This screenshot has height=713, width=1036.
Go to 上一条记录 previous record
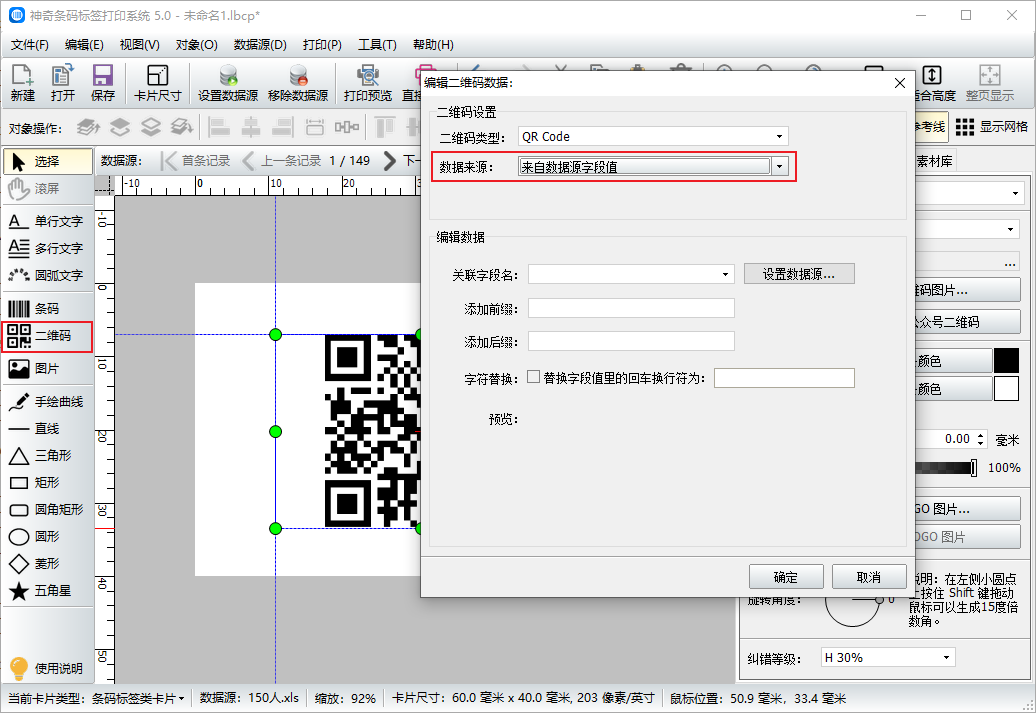(x=281, y=161)
